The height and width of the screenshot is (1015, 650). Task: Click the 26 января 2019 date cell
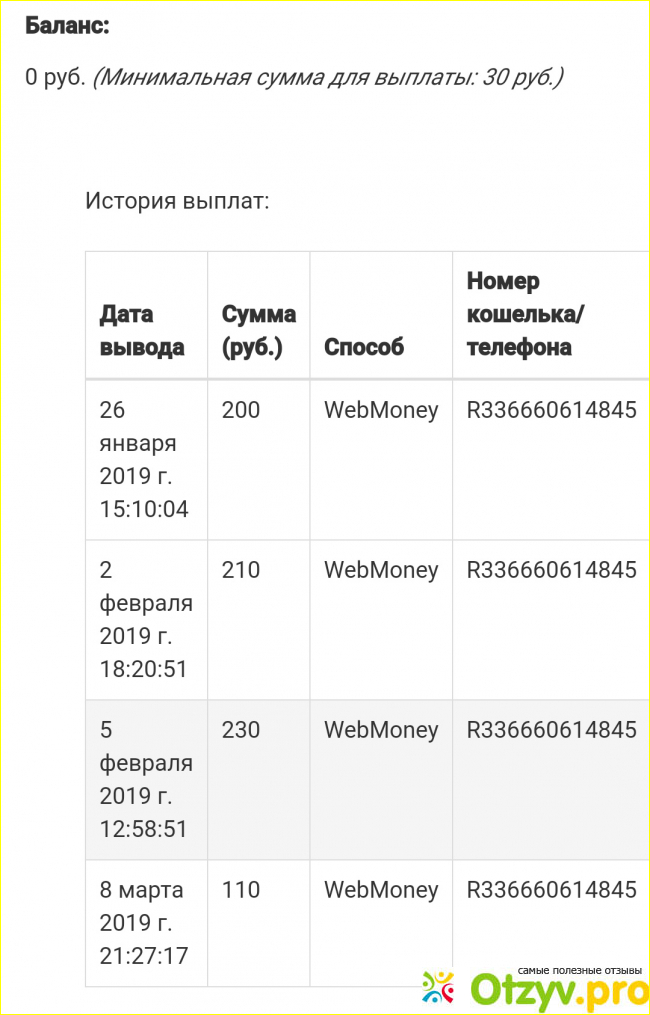[x=144, y=459]
